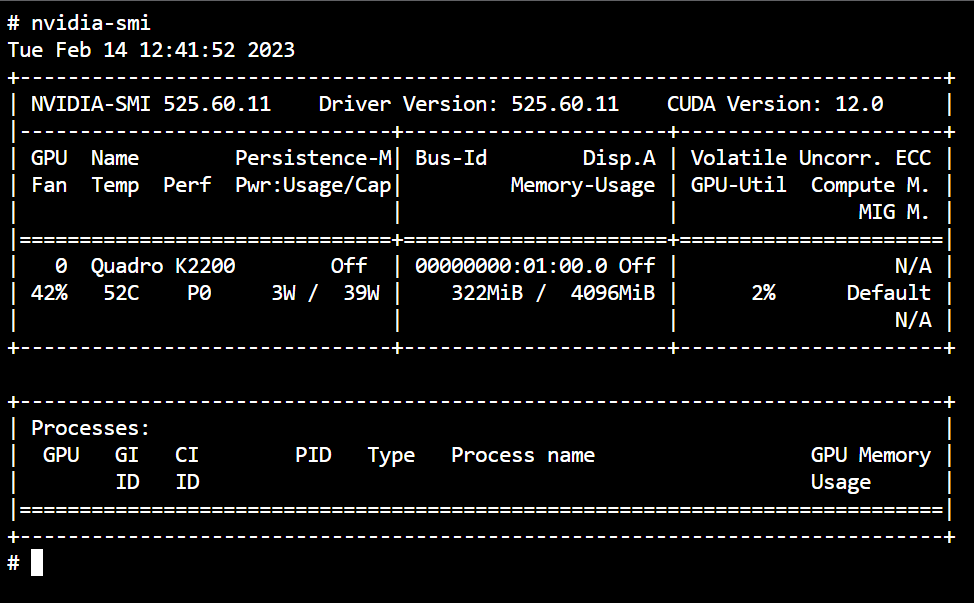Click the nvidia-smi command text
This screenshot has height=603, width=974.
(x=91, y=23)
